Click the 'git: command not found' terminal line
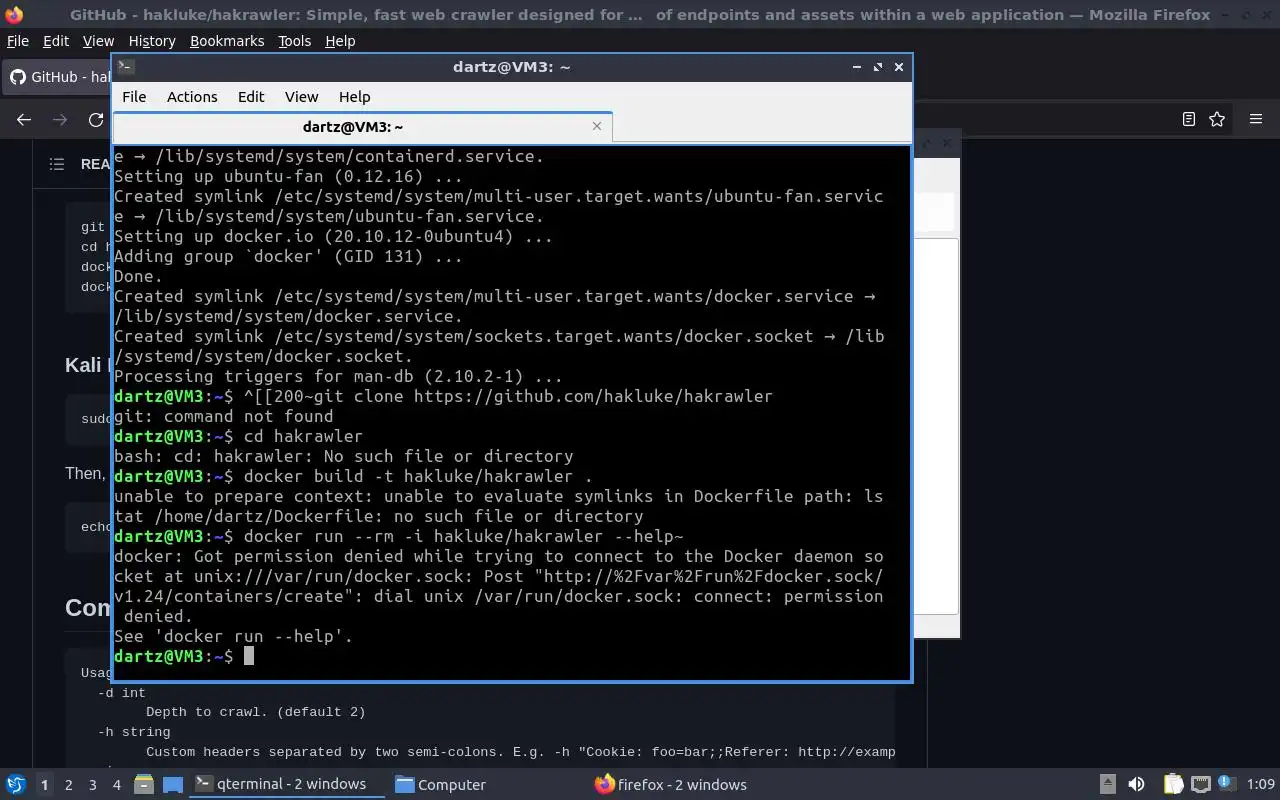This screenshot has height=800, width=1280. tap(224, 416)
